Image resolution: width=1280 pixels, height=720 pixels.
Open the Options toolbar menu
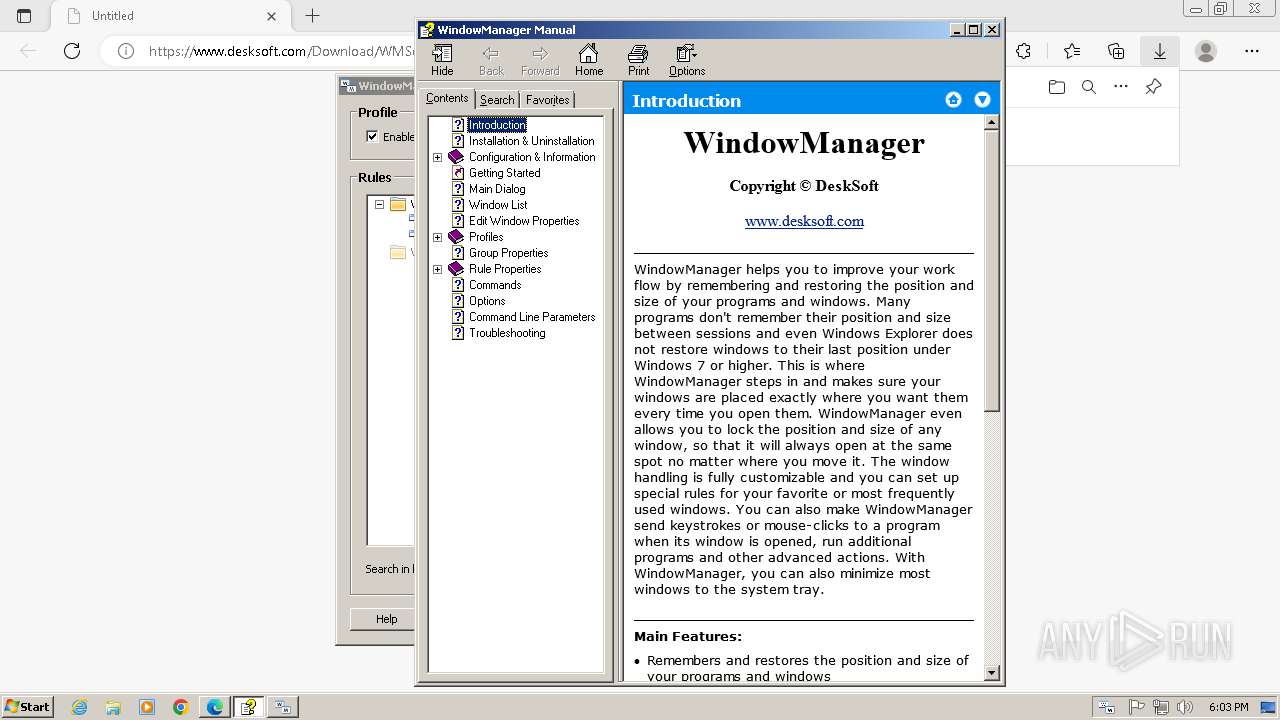[x=687, y=60]
